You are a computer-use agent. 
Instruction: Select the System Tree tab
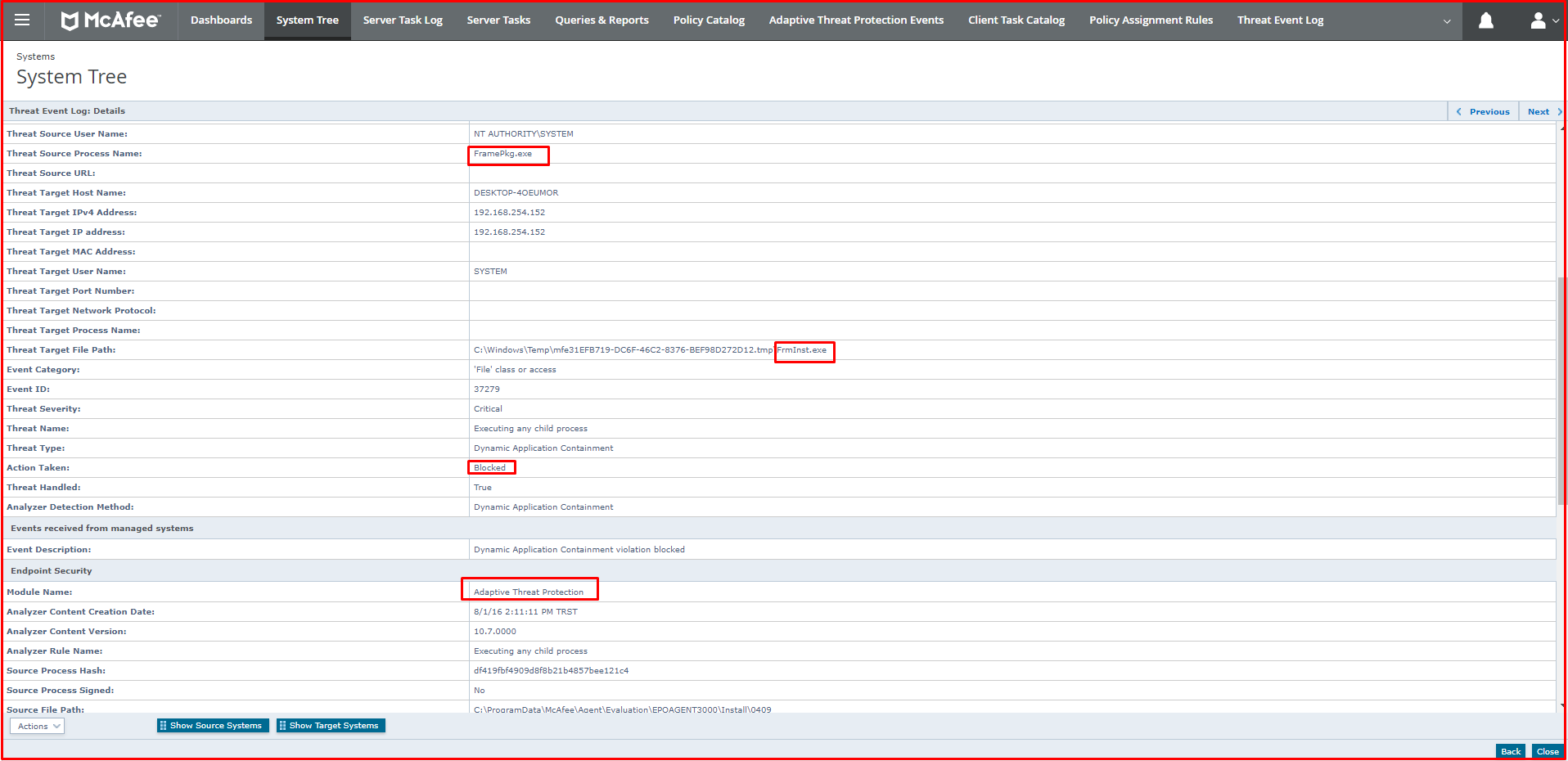307,20
